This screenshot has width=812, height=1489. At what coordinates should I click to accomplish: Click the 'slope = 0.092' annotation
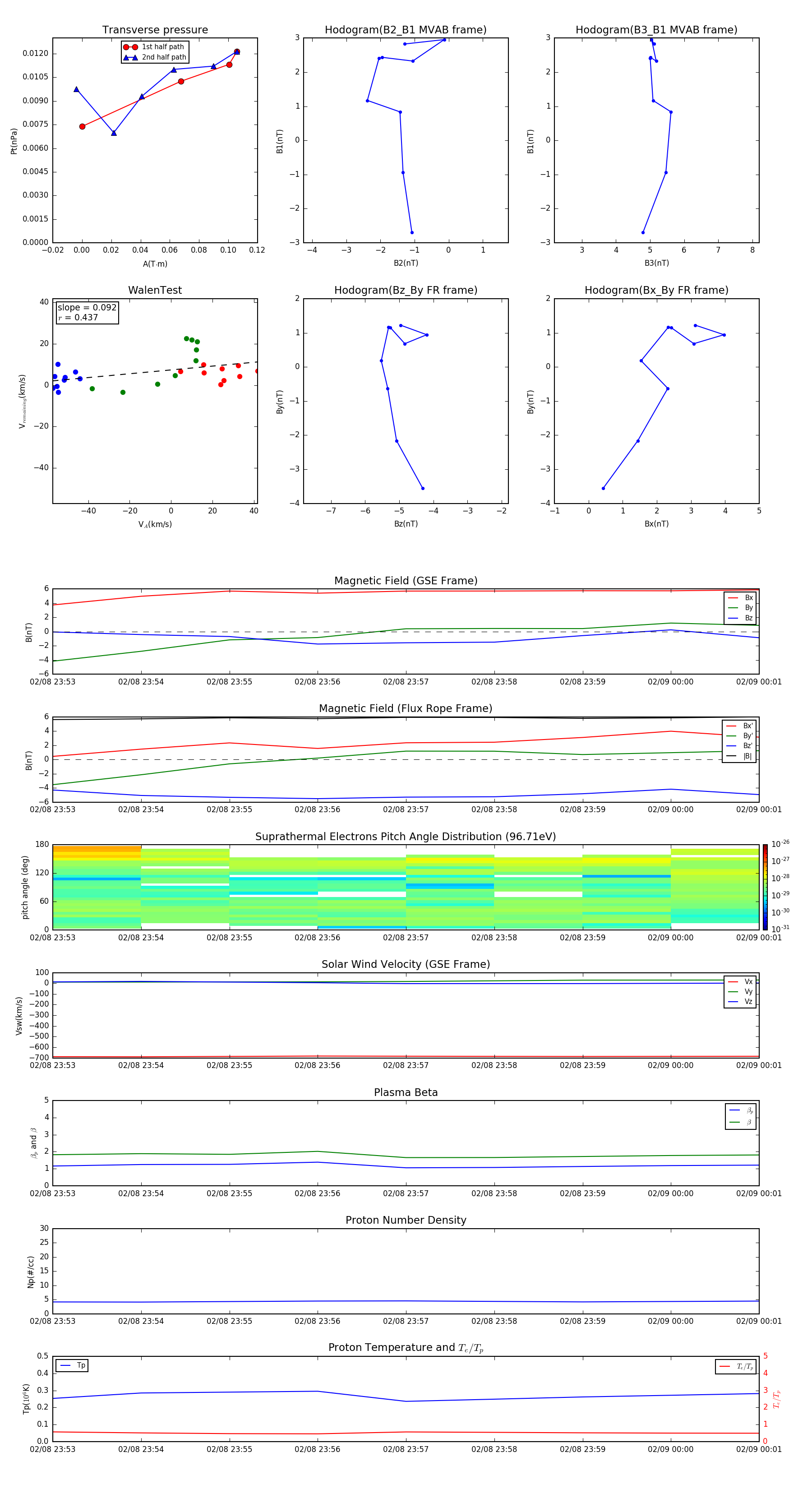[x=87, y=308]
